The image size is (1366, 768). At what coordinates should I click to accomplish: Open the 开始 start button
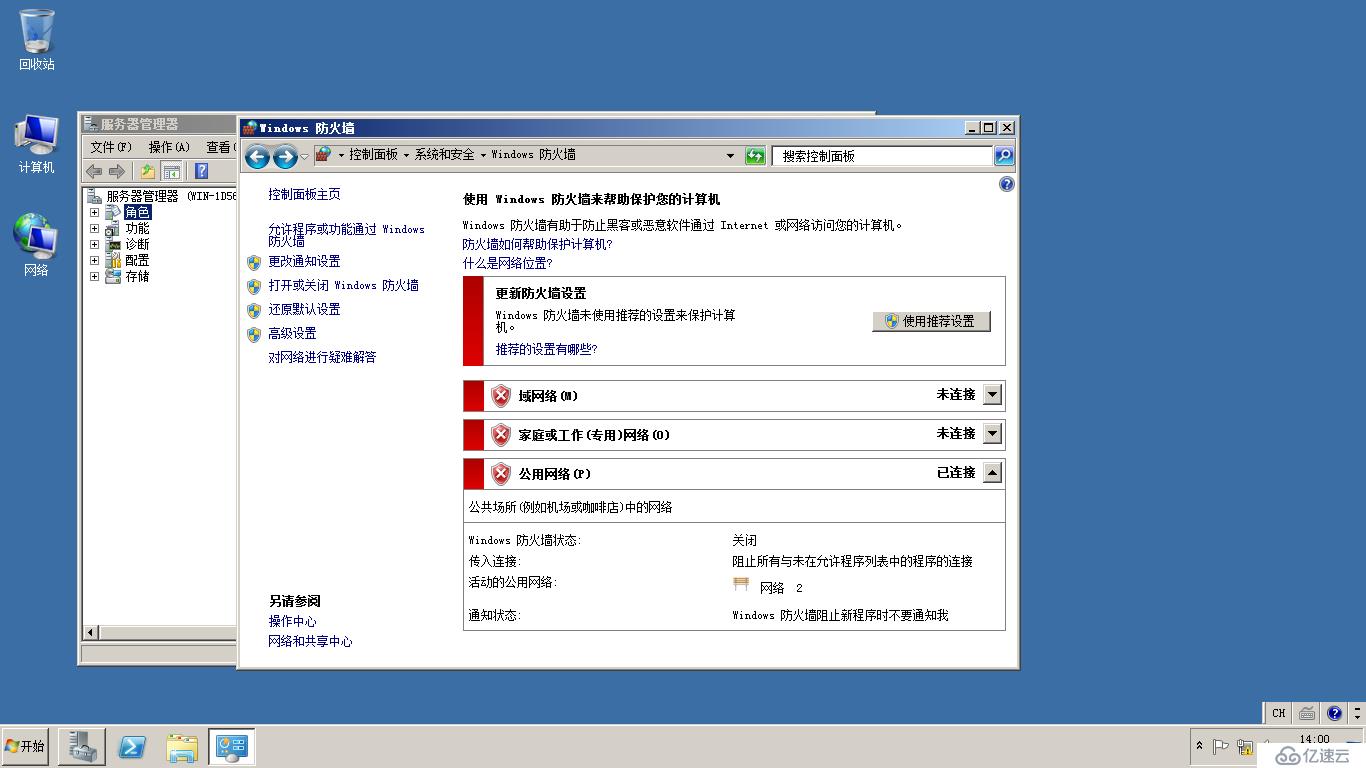coord(25,746)
